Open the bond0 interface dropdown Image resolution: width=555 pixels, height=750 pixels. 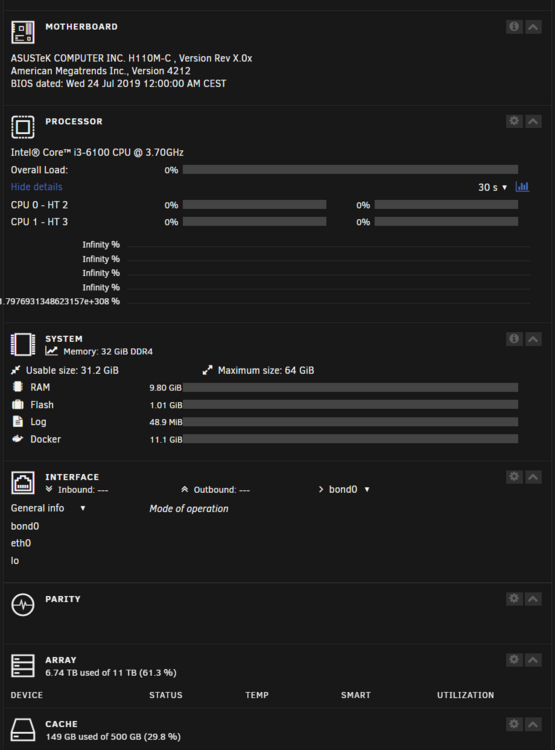click(x=348, y=489)
